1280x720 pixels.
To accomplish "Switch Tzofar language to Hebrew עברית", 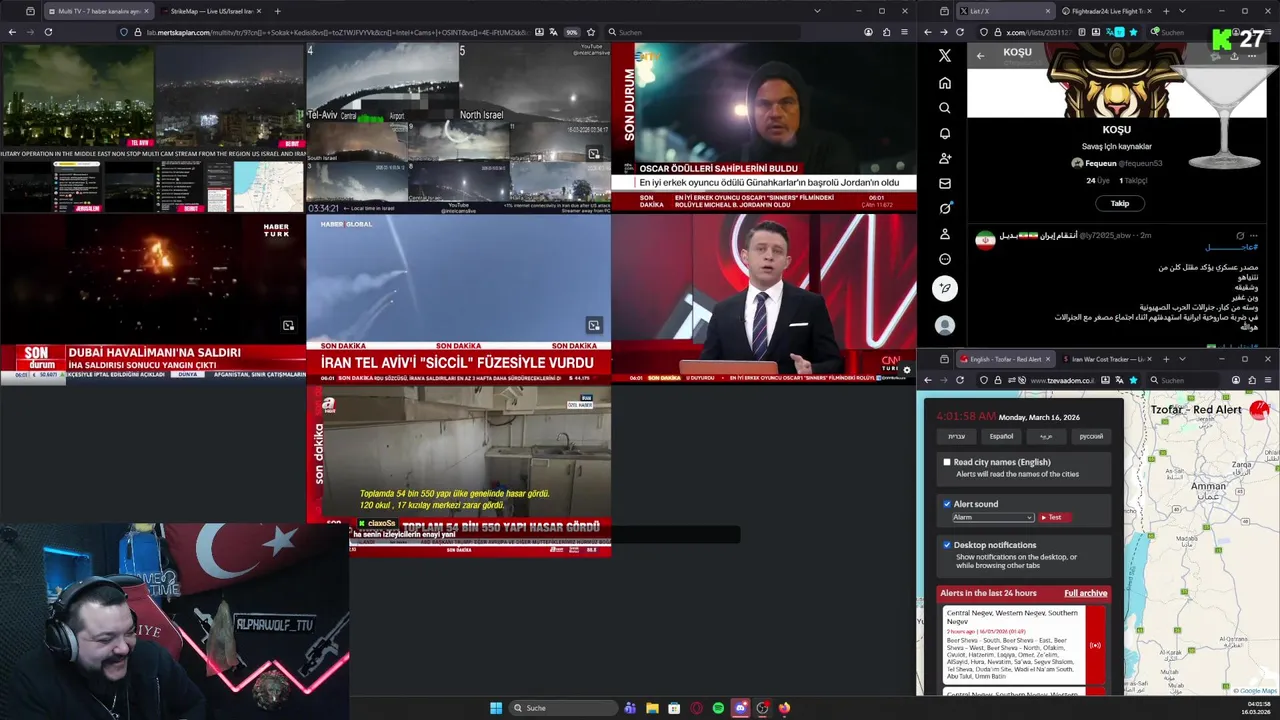I will coord(957,436).
